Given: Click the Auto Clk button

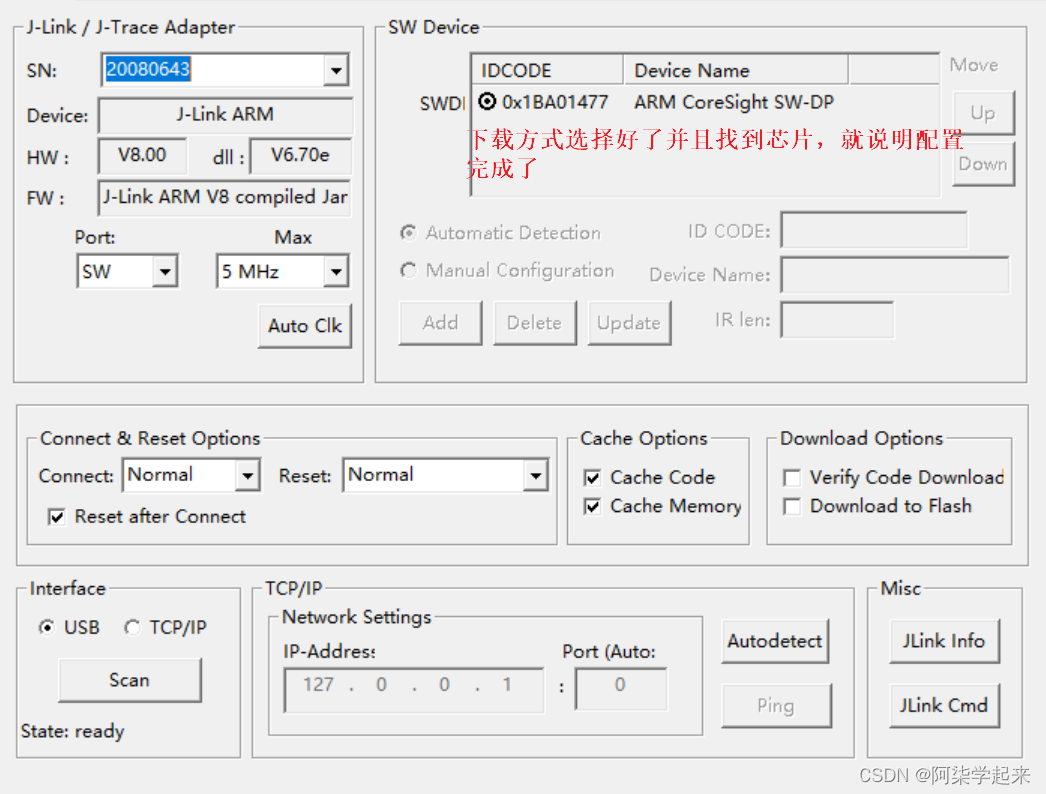Looking at the screenshot, I should (305, 325).
